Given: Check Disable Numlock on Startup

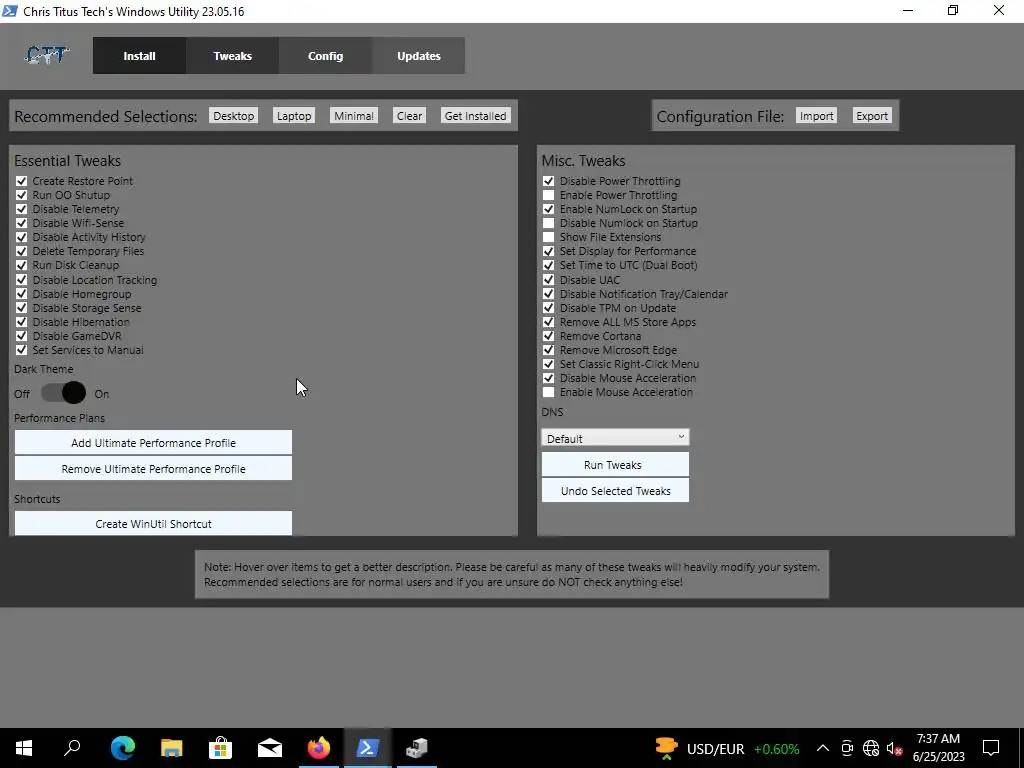Looking at the screenshot, I should coord(549,223).
